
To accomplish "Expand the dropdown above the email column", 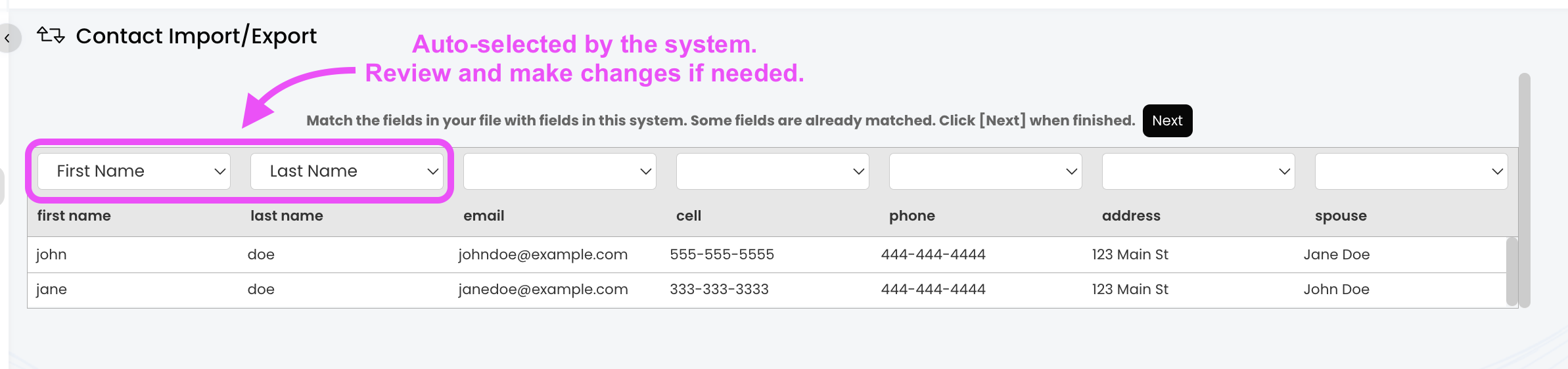I will (x=560, y=171).
